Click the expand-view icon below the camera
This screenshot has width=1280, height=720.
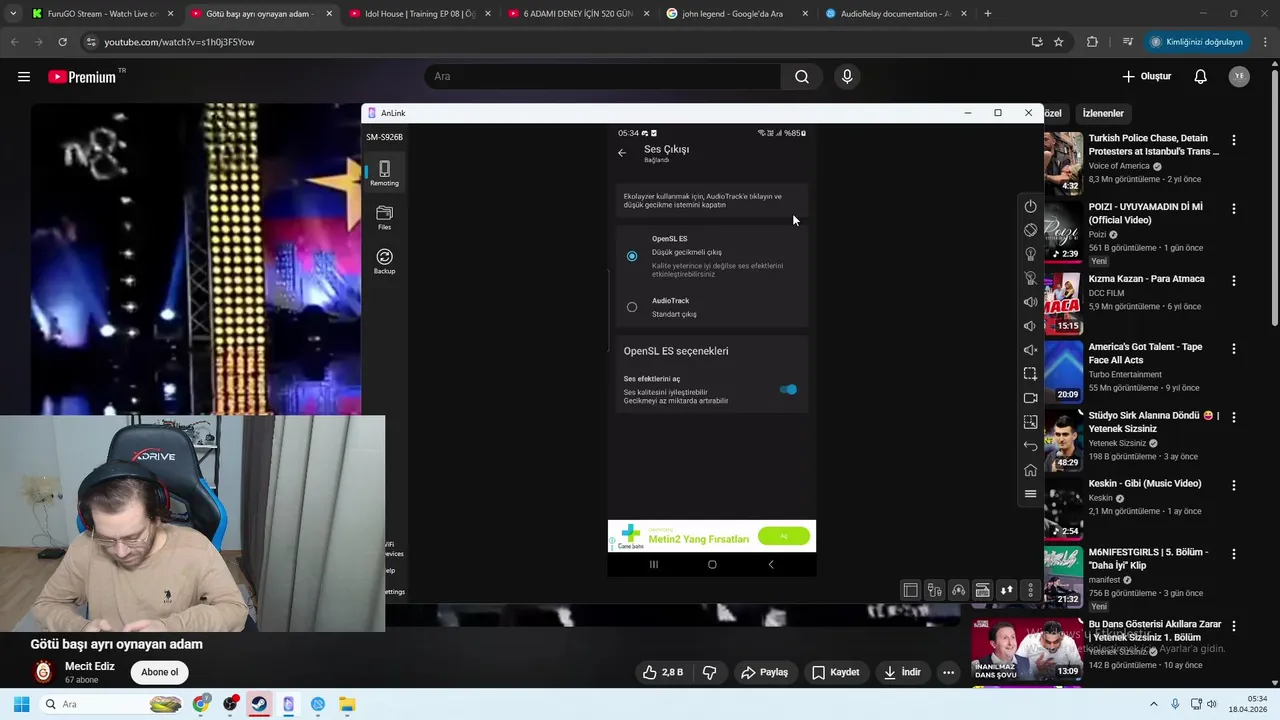[1030, 422]
